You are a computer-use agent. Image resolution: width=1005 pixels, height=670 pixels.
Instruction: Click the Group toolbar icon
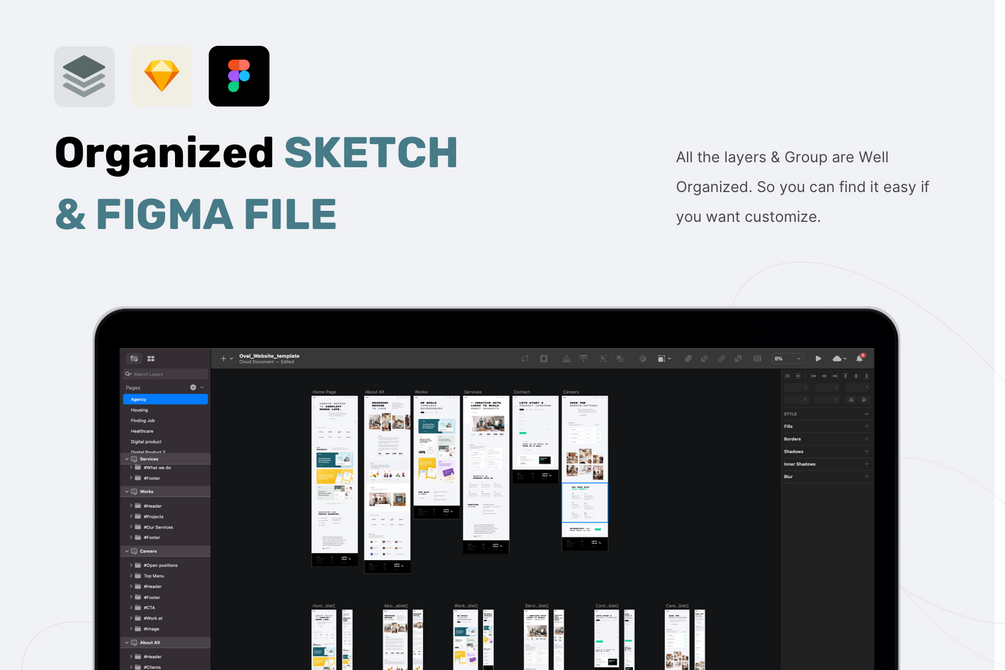click(603, 358)
